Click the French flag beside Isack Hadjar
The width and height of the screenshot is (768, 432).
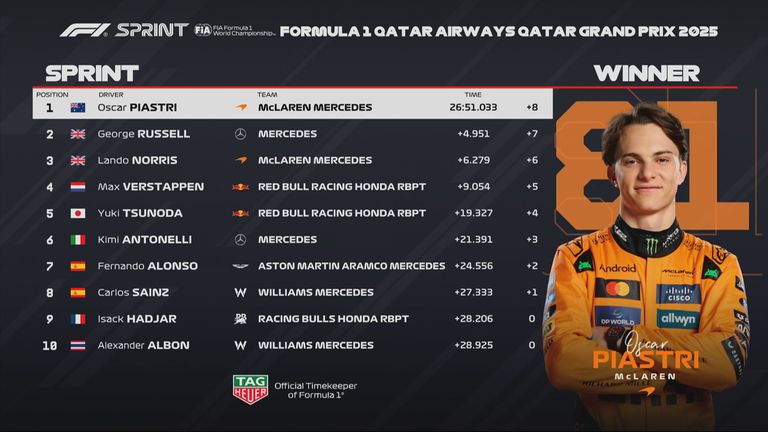tap(77, 319)
